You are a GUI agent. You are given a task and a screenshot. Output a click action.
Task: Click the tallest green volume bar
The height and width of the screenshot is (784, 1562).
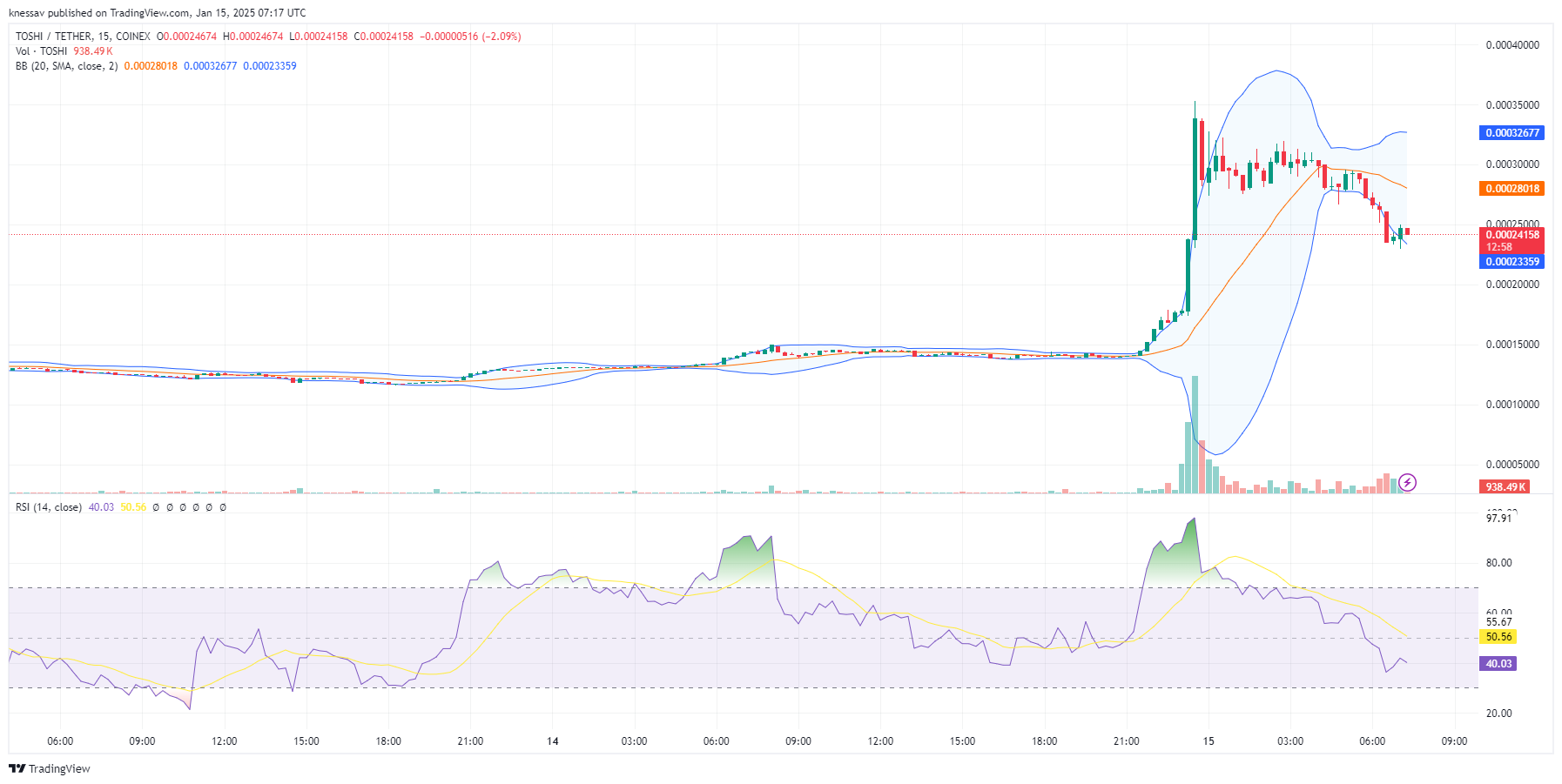click(1195, 435)
